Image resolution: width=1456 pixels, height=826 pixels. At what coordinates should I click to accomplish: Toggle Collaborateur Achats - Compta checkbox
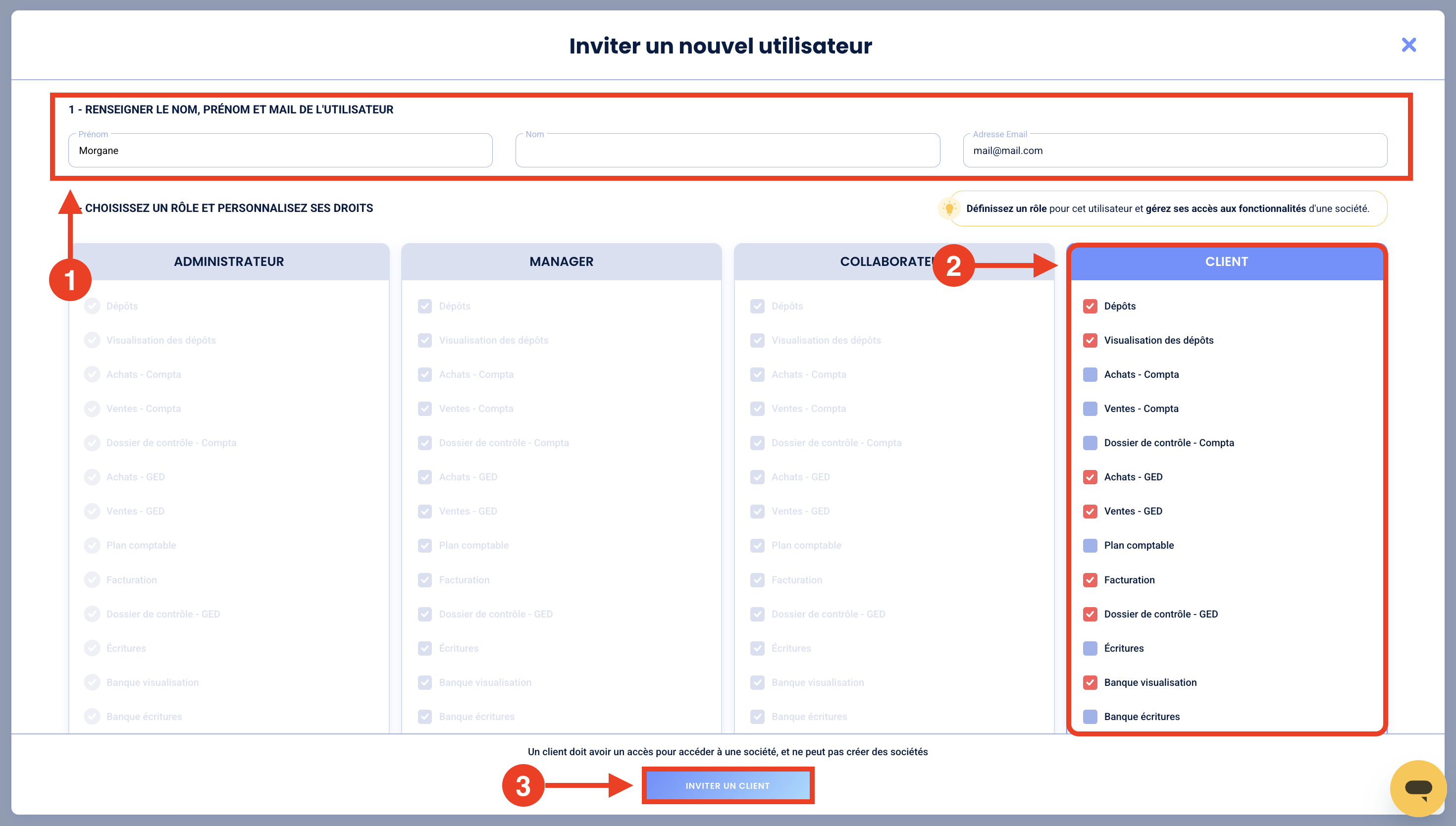(x=757, y=374)
